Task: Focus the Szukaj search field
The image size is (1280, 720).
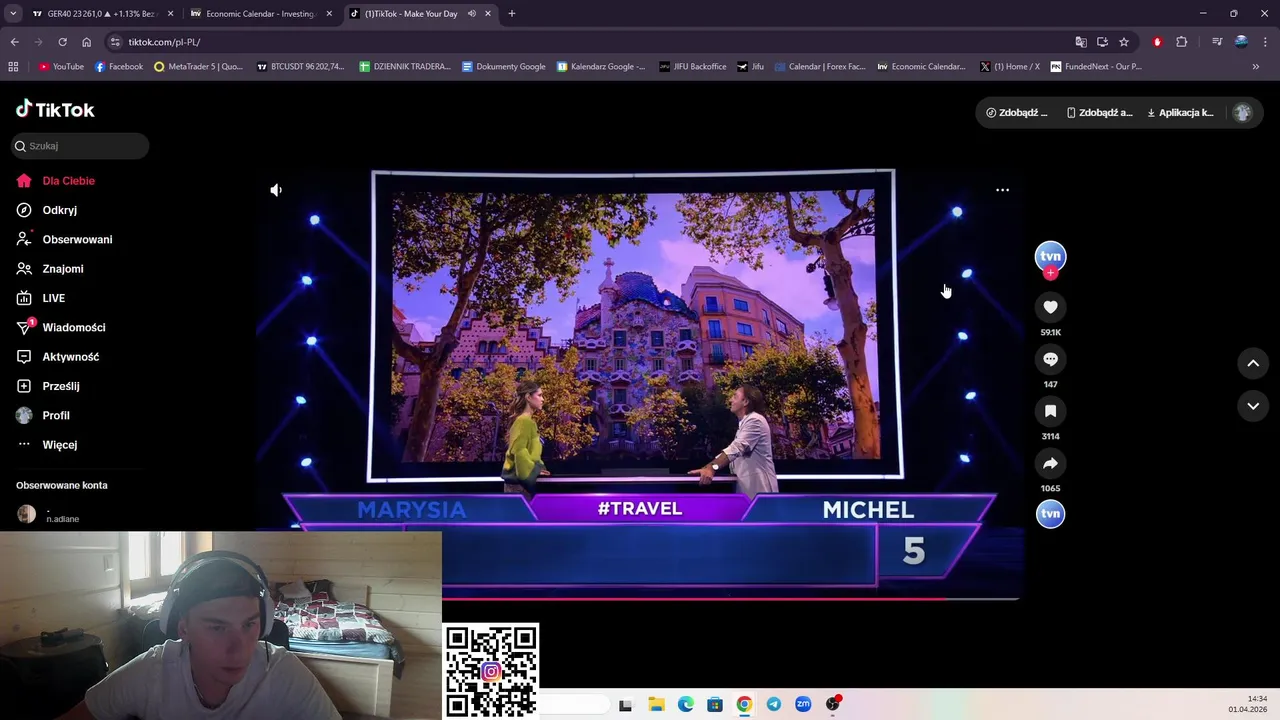Action: pyautogui.click(x=80, y=146)
